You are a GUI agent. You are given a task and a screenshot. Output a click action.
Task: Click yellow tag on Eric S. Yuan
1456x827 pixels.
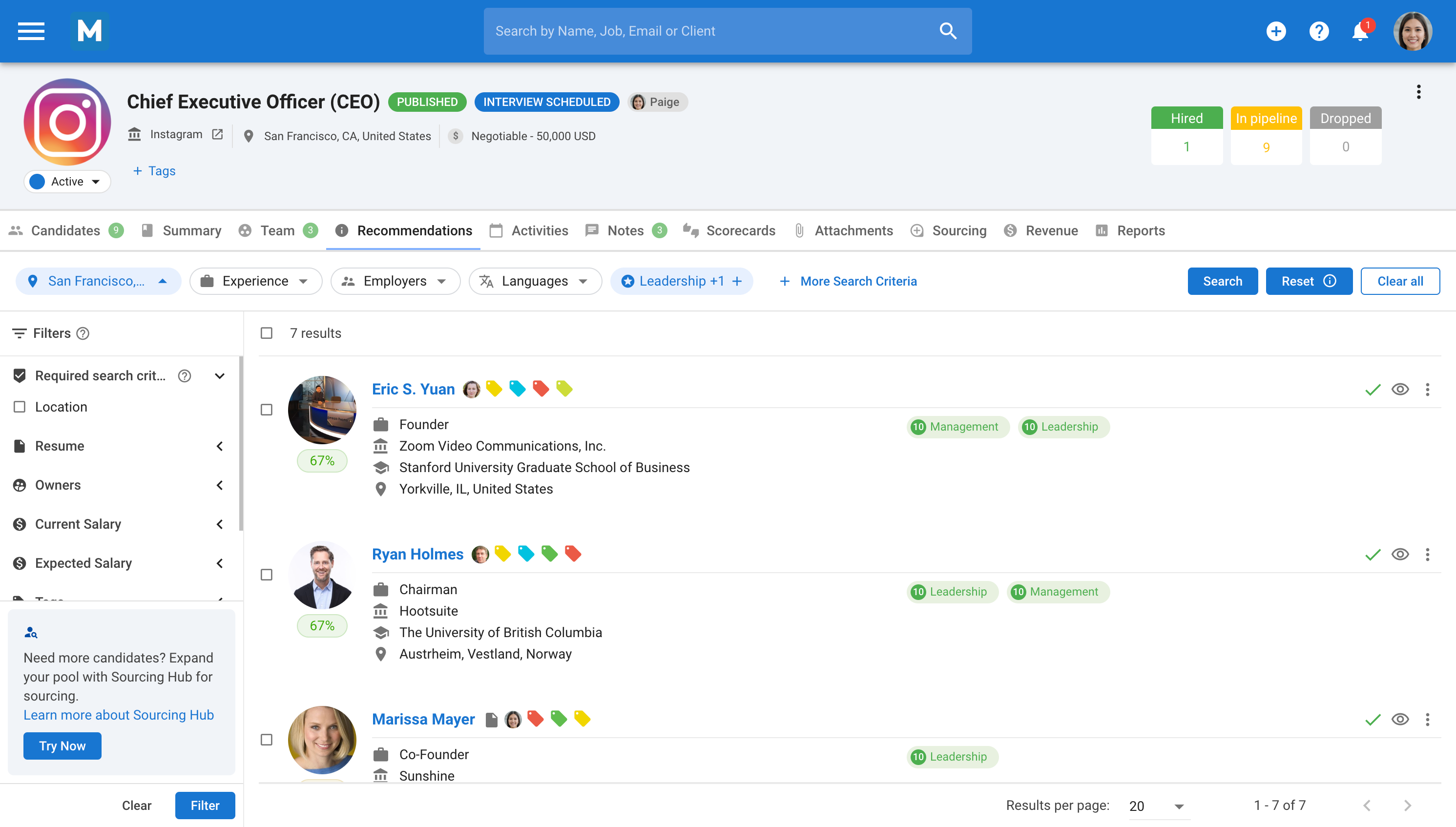(494, 389)
